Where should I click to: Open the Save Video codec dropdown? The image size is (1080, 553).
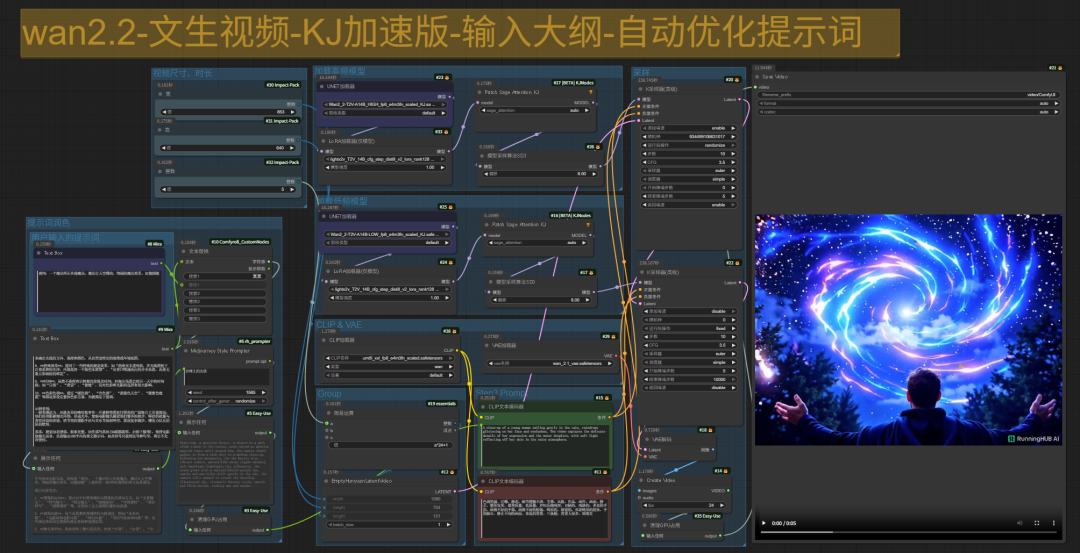(x=908, y=112)
